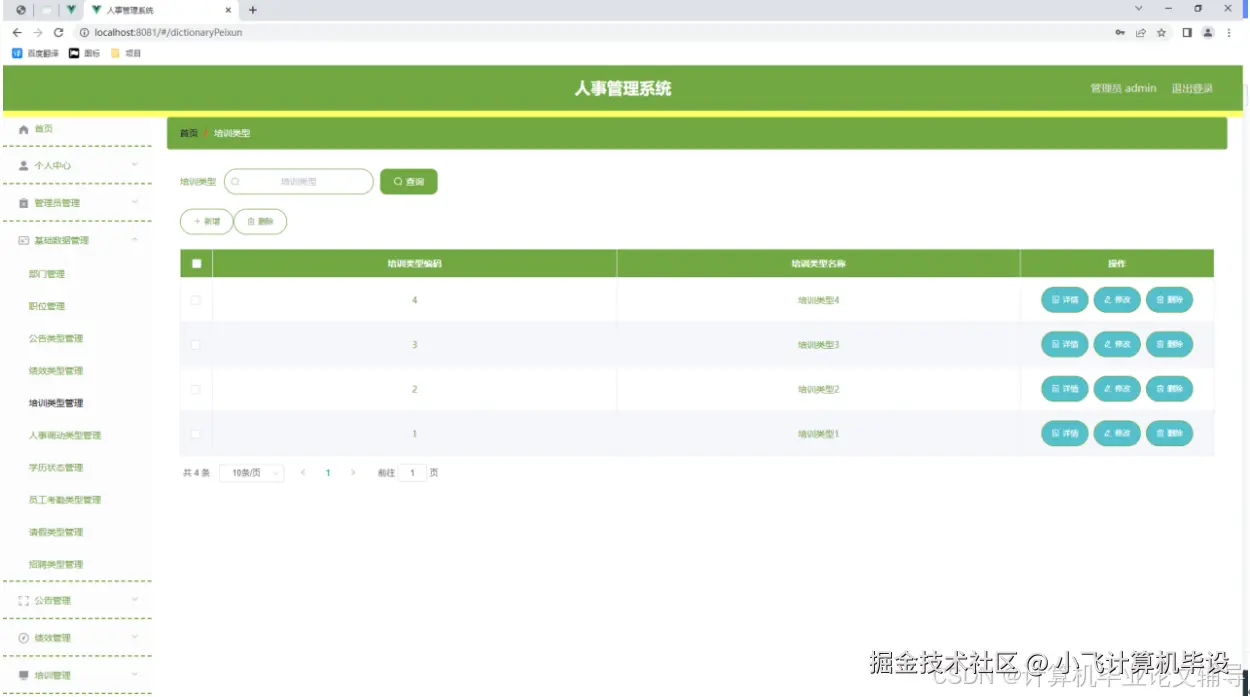Click 修改 for 培训类型3
Screen dimensions: 1250x697
[x=1117, y=345]
